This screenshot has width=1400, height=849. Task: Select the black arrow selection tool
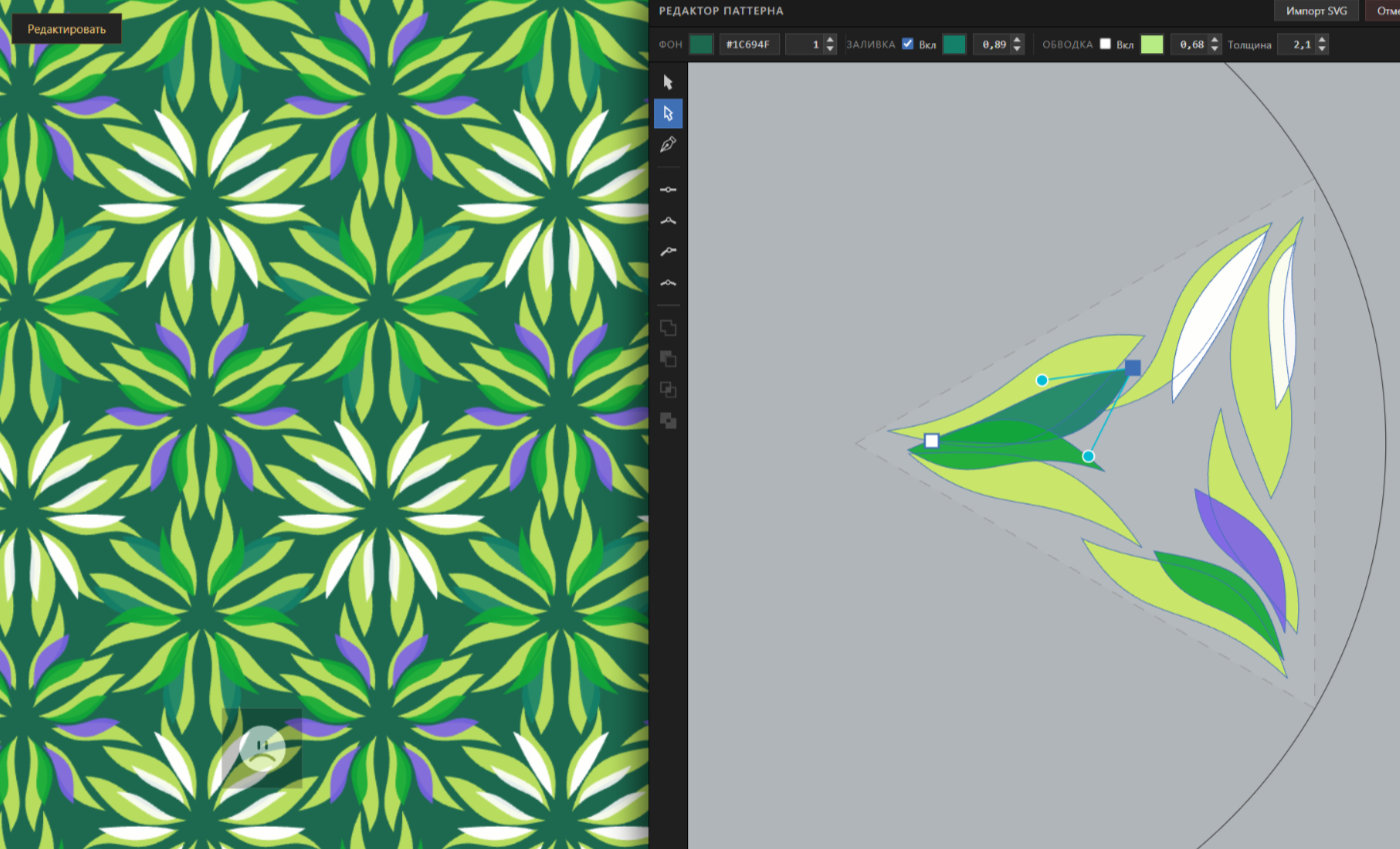pos(668,82)
